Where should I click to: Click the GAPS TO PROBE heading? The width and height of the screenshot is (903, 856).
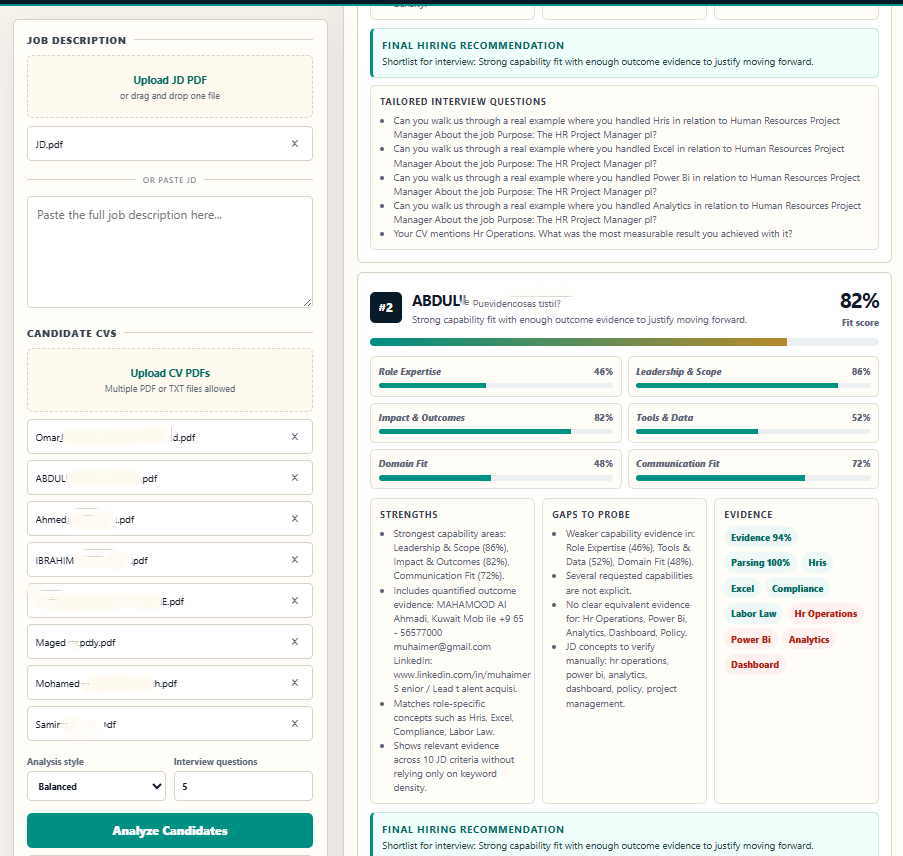tap(591, 514)
